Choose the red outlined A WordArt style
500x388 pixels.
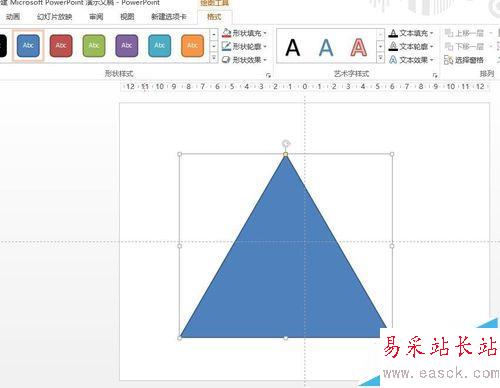359,47
